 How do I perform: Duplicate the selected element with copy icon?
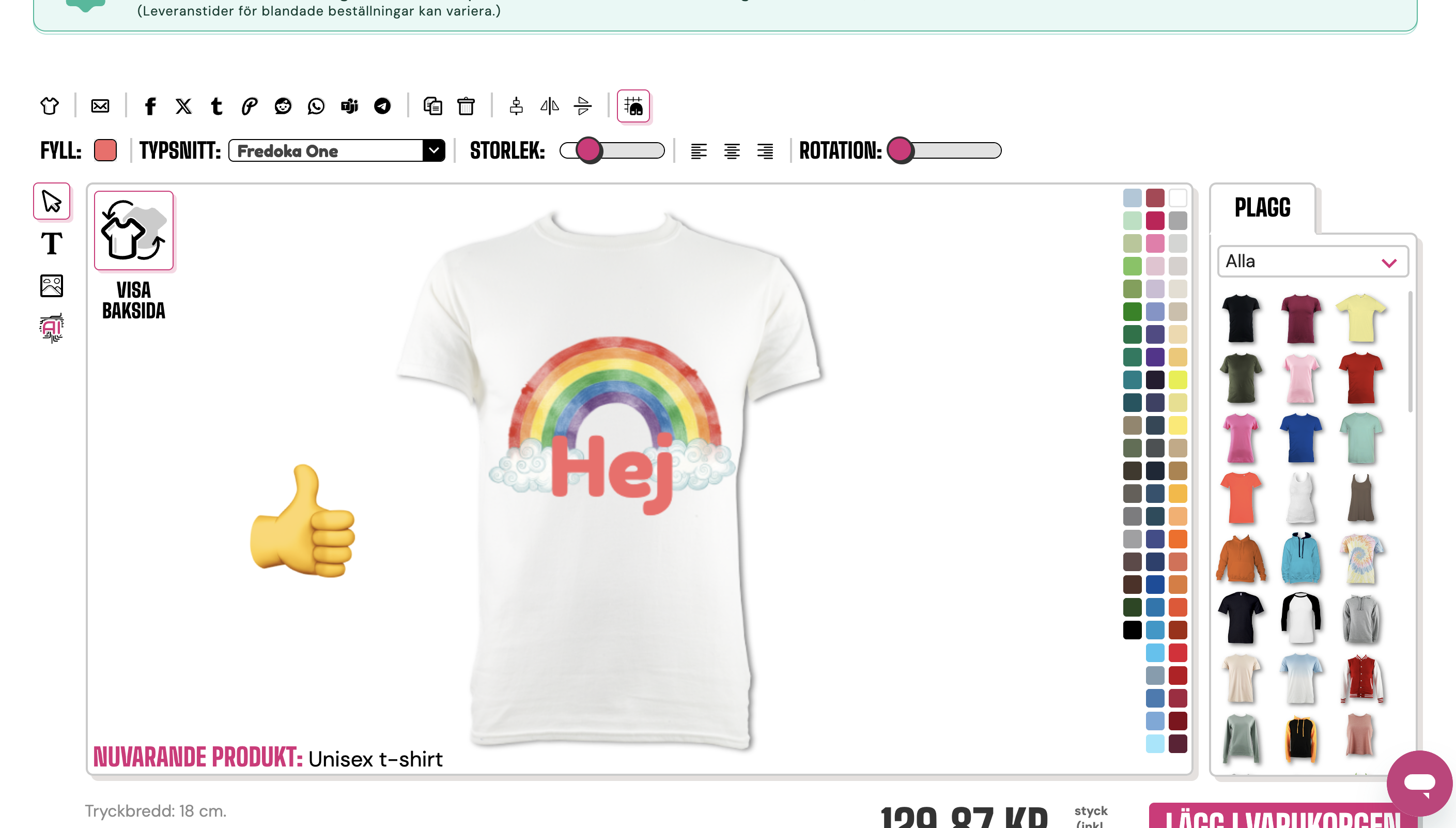pos(432,106)
